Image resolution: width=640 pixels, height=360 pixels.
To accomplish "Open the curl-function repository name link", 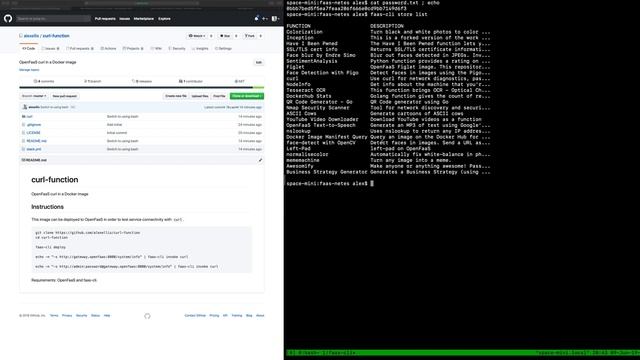I will tap(56, 36).
